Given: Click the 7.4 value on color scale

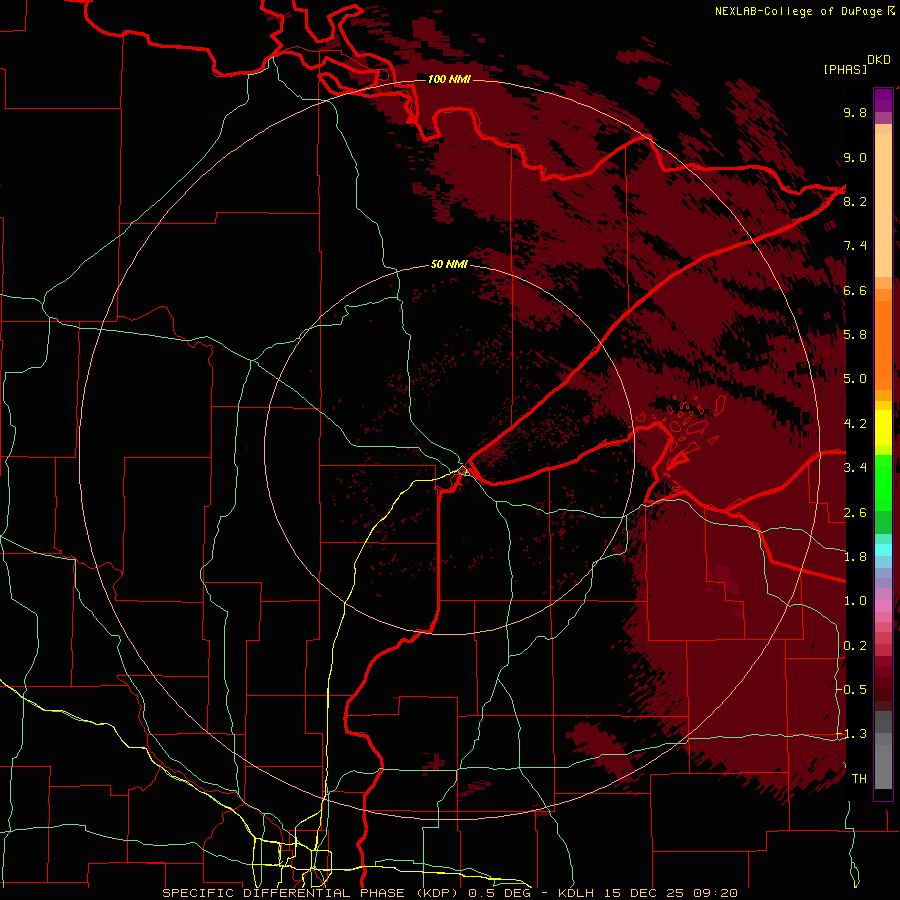Looking at the screenshot, I should (855, 246).
